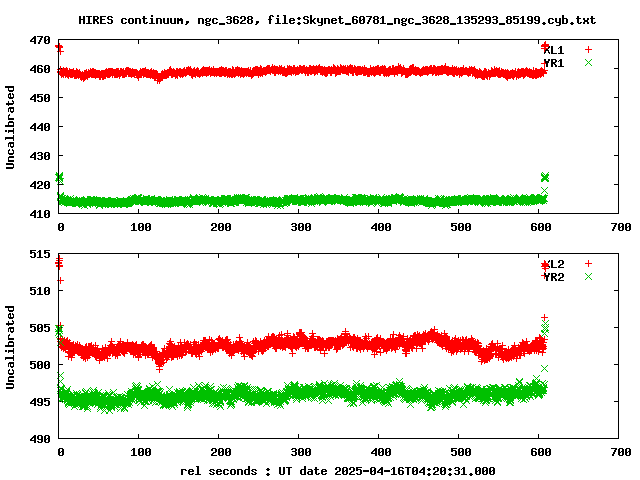Image resolution: width=640 pixels, height=480 pixels.
Task: Click the red XL2 data trace in bottom plot
Action: click(x=302, y=342)
